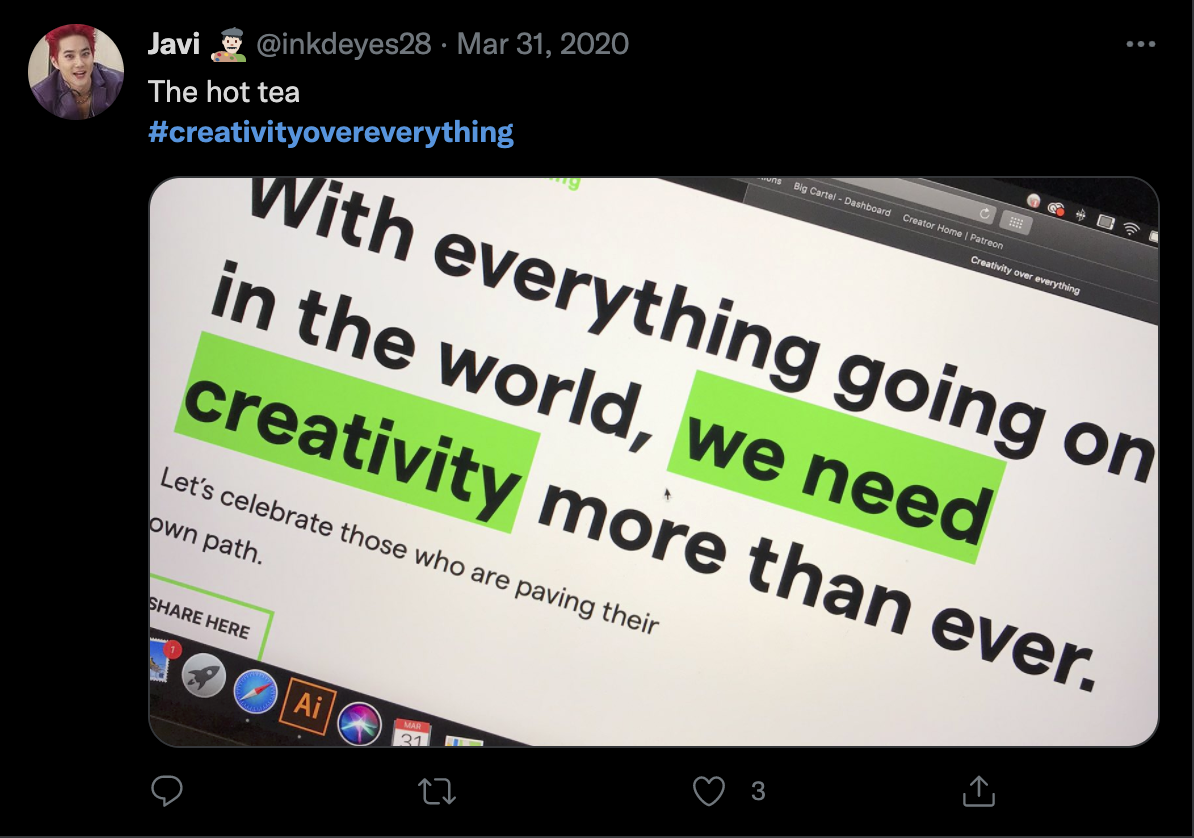Click the Wi-Fi status menu bar icon
Viewport: 1194px width, 838px height.
coord(1131,229)
